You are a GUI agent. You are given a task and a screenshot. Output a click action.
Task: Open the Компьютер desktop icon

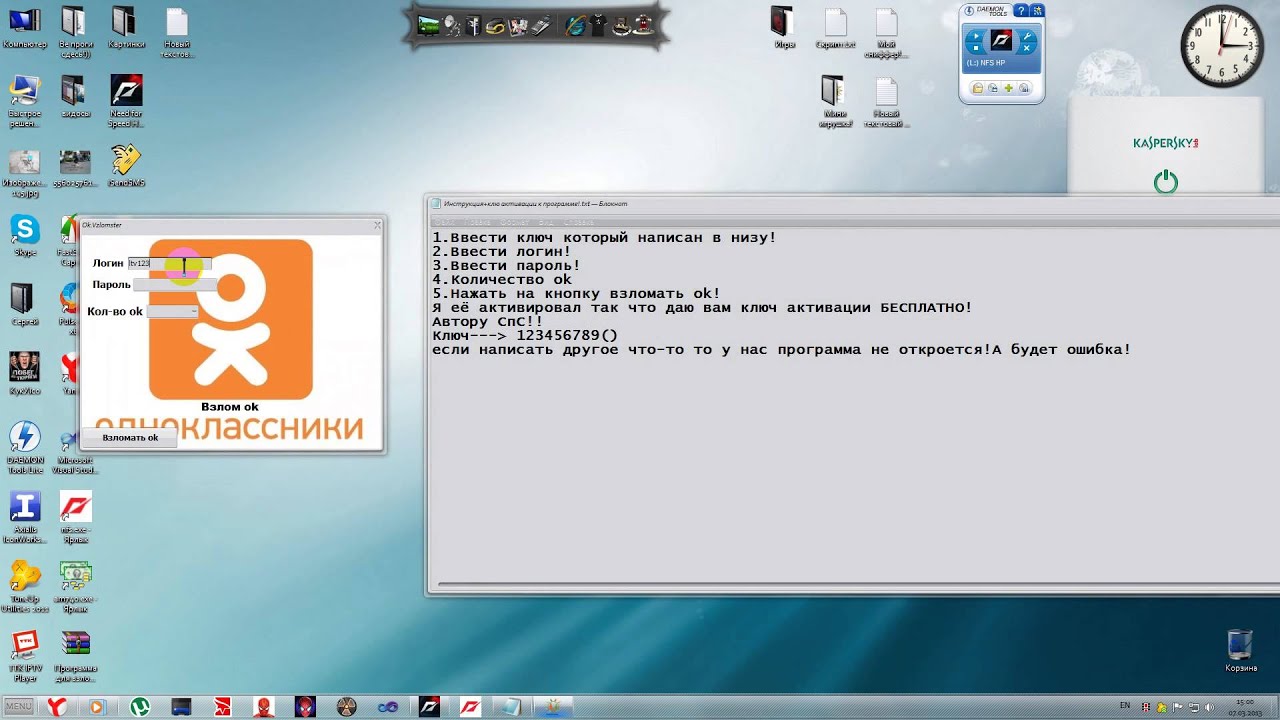pos(25,27)
